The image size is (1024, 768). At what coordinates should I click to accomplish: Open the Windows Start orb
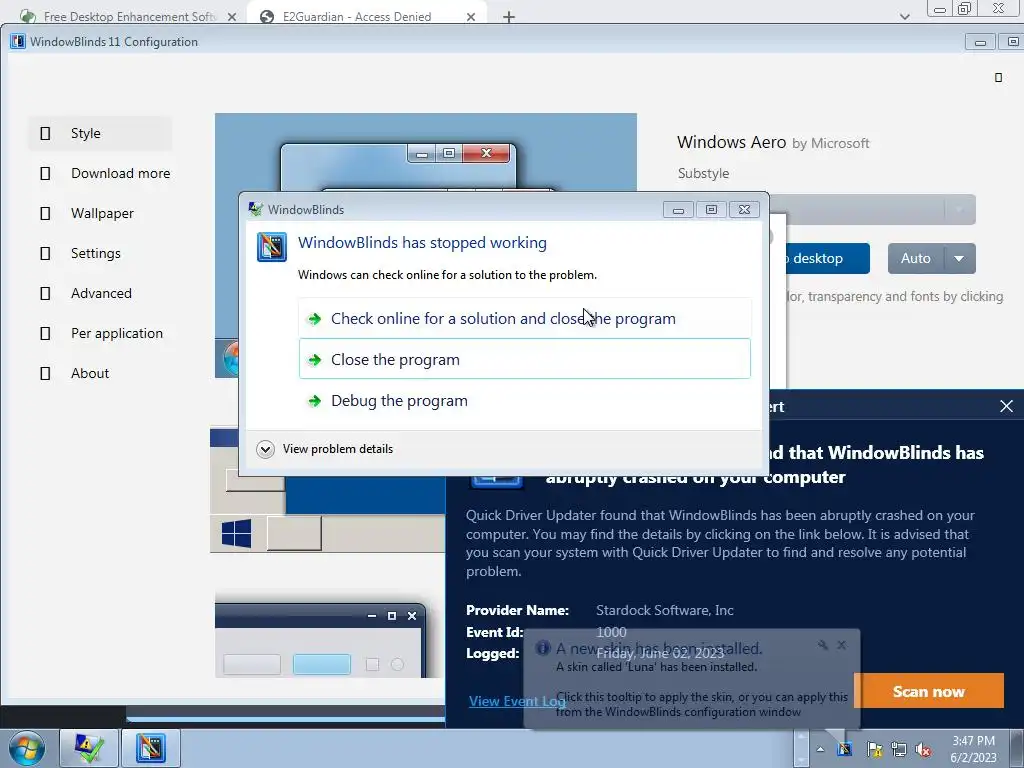(27, 748)
